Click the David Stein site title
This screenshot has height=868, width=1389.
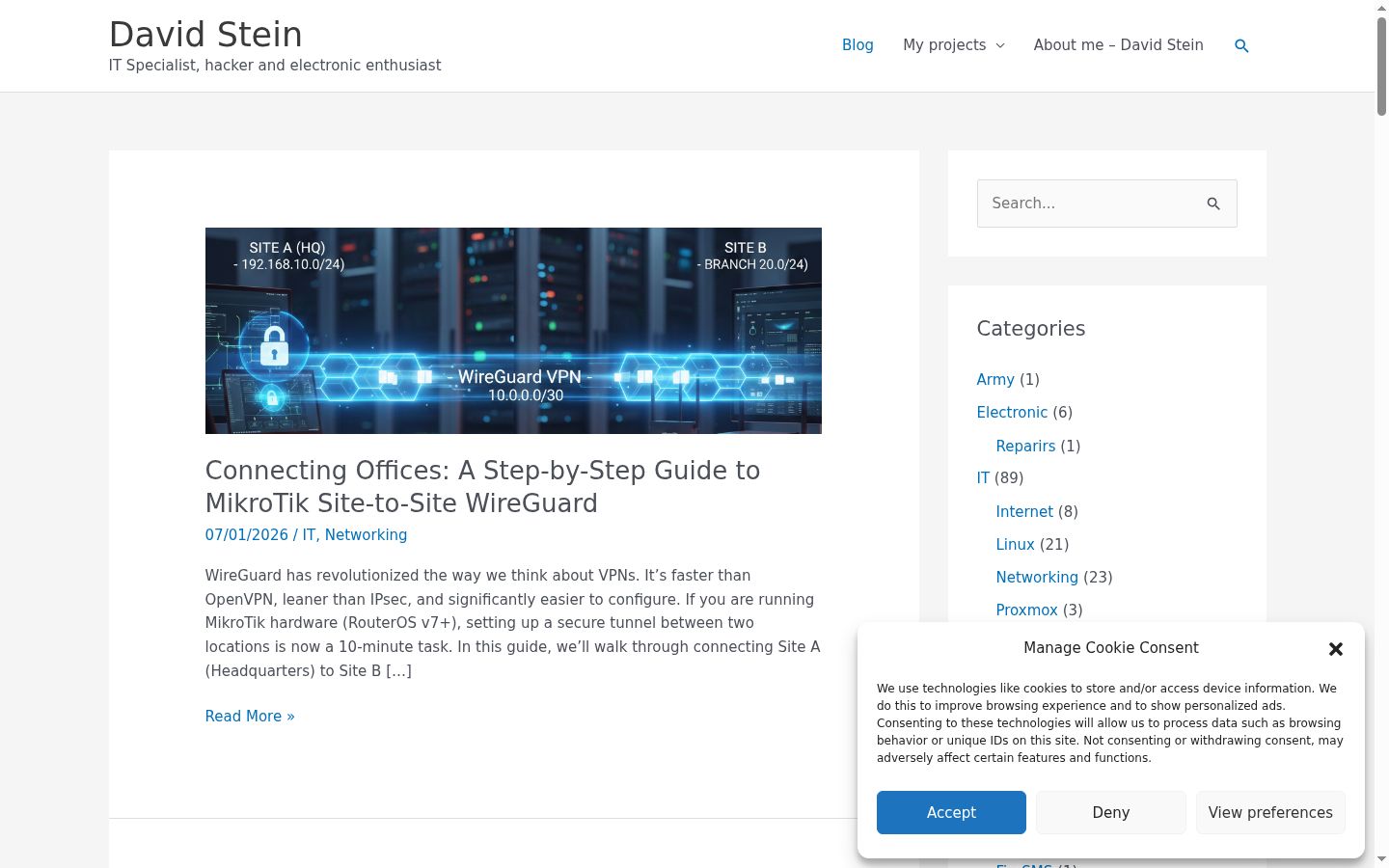pyautogui.click(x=205, y=34)
